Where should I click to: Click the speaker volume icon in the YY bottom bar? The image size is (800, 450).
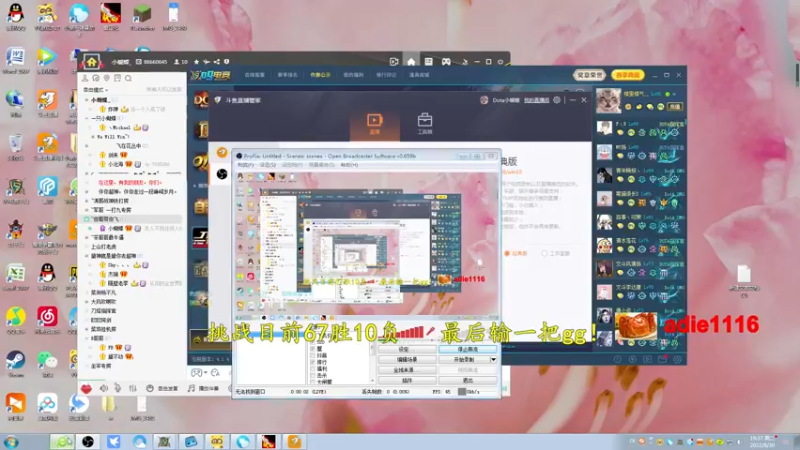(x=104, y=388)
